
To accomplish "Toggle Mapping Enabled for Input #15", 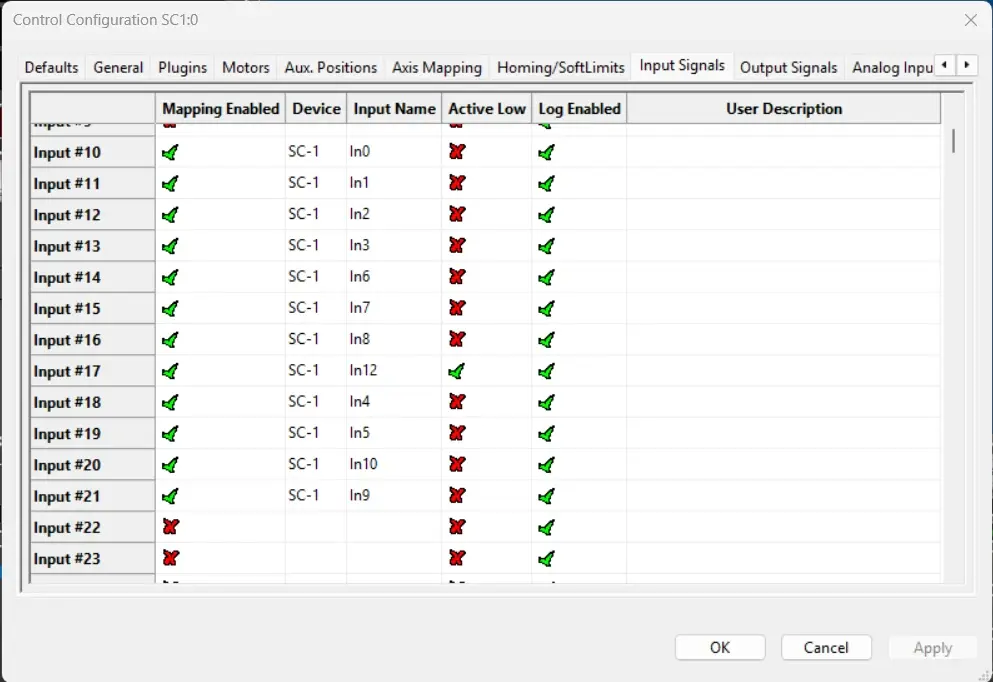I will coord(170,308).
